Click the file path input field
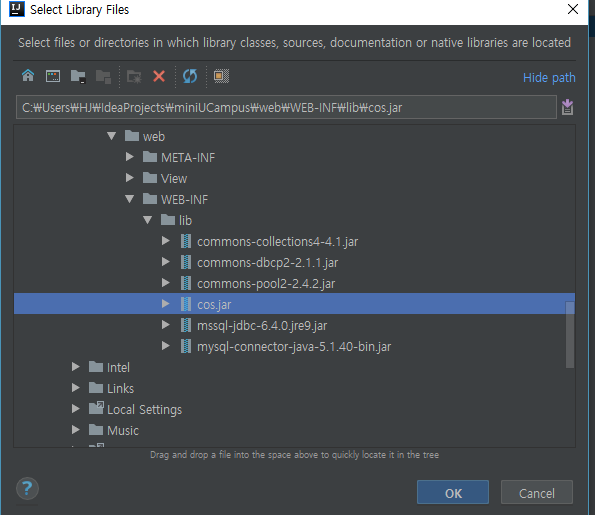 (x=286, y=107)
